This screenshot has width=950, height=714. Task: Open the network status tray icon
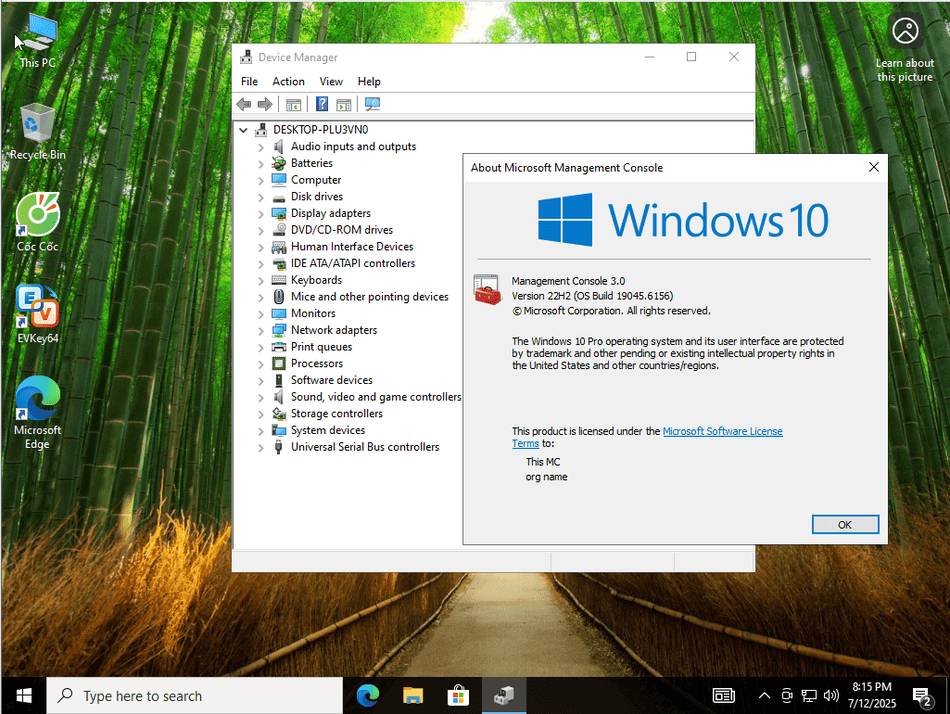tap(809, 696)
